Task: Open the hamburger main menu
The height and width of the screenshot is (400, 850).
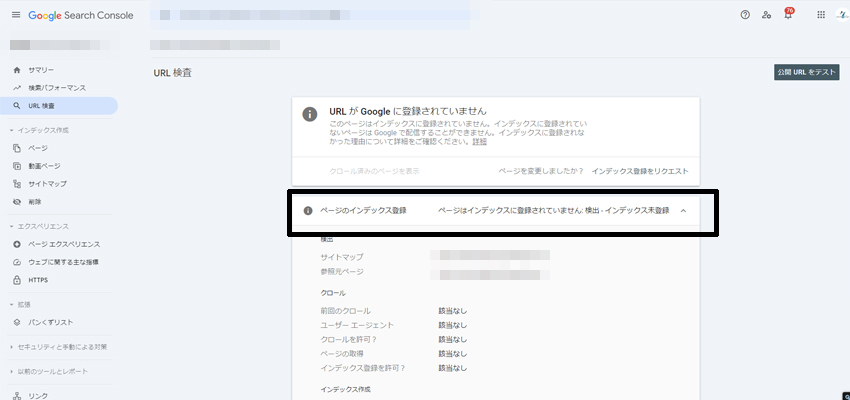Action: pos(16,15)
